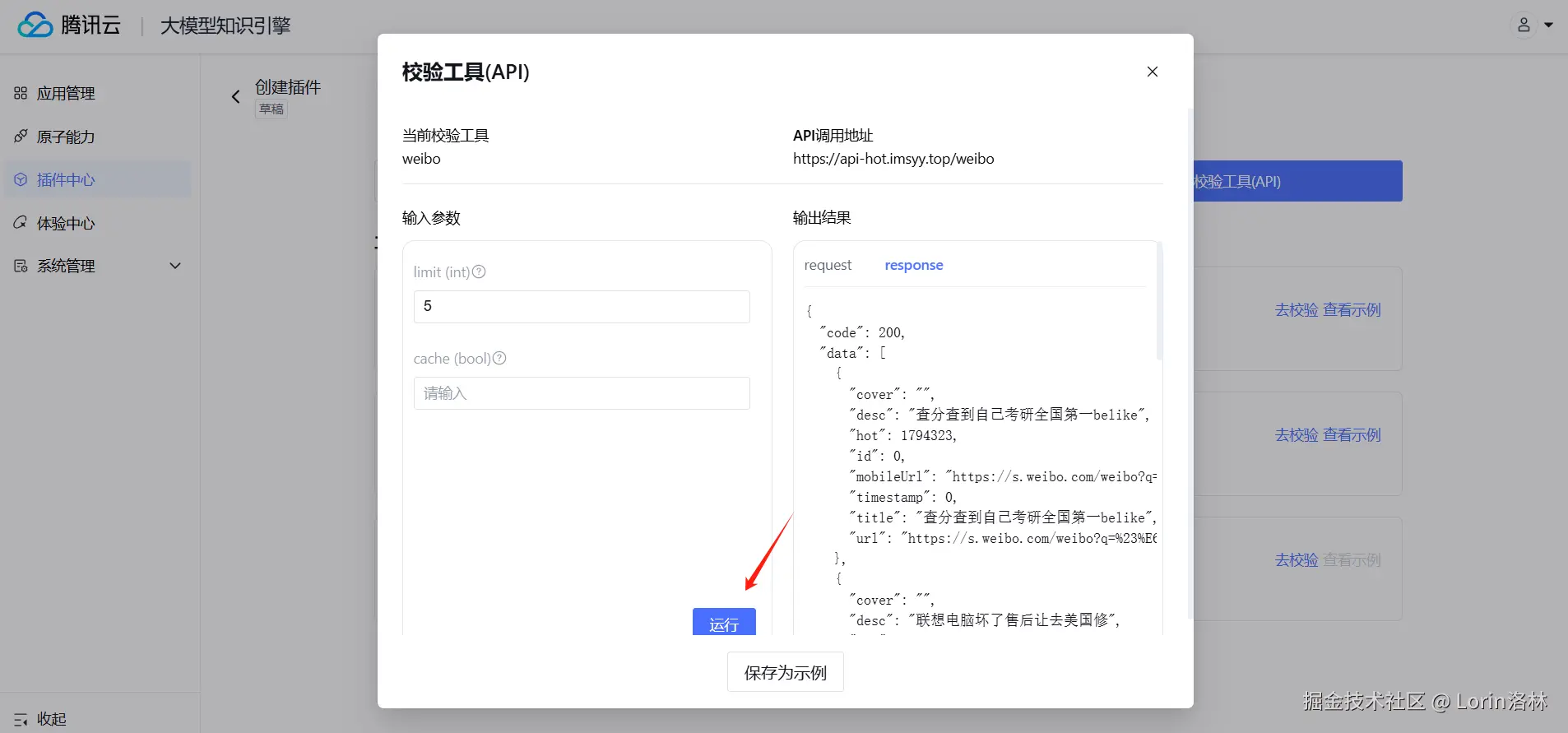Image resolution: width=1568 pixels, height=733 pixels.
Task: Click the 插件中心 cube icon
Action: pyautogui.click(x=21, y=179)
